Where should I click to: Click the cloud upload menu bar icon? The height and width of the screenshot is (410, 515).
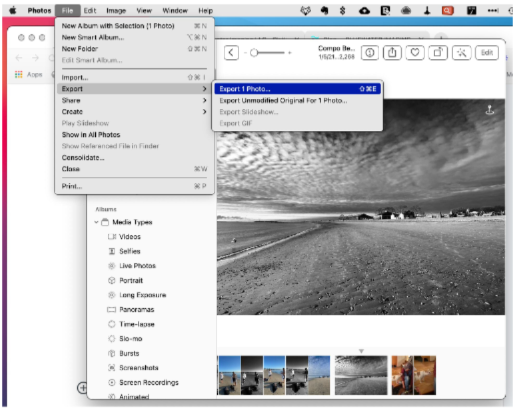pos(364,11)
